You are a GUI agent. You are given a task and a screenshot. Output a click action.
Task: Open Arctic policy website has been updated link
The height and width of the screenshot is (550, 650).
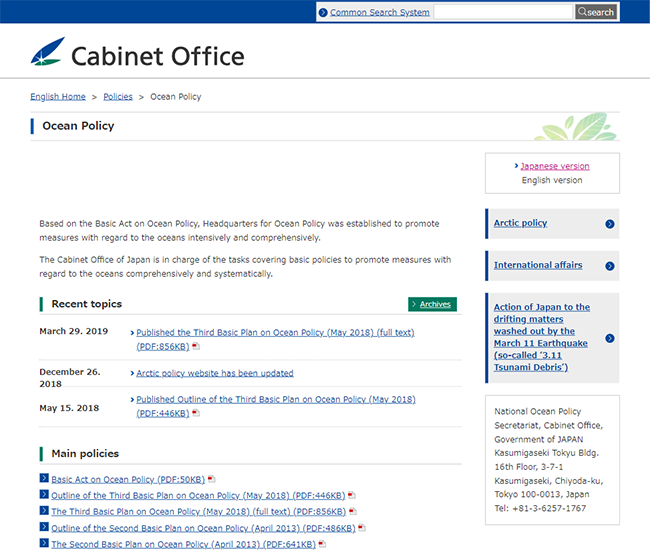click(x=215, y=373)
